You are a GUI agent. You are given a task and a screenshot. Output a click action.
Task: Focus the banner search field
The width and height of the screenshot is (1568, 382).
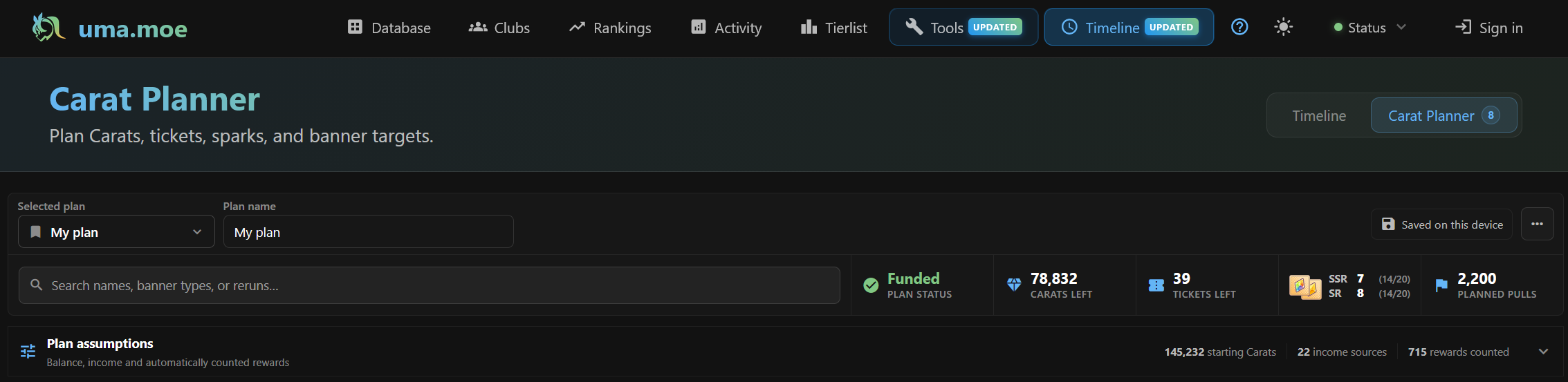pyautogui.click(x=430, y=285)
